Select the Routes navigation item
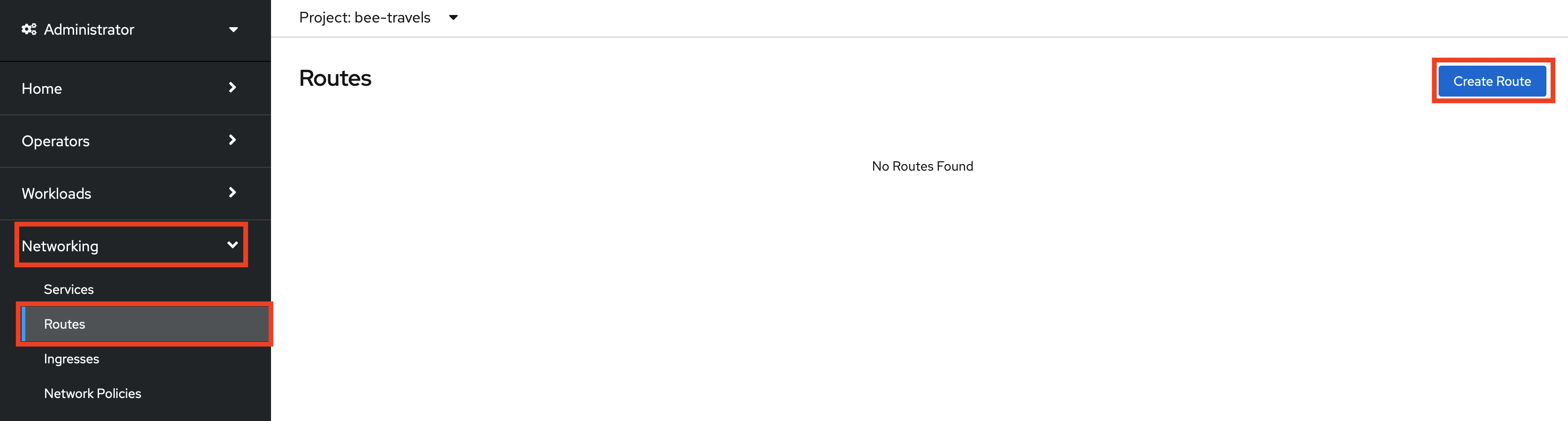Image resolution: width=1568 pixels, height=421 pixels. [145, 324]
